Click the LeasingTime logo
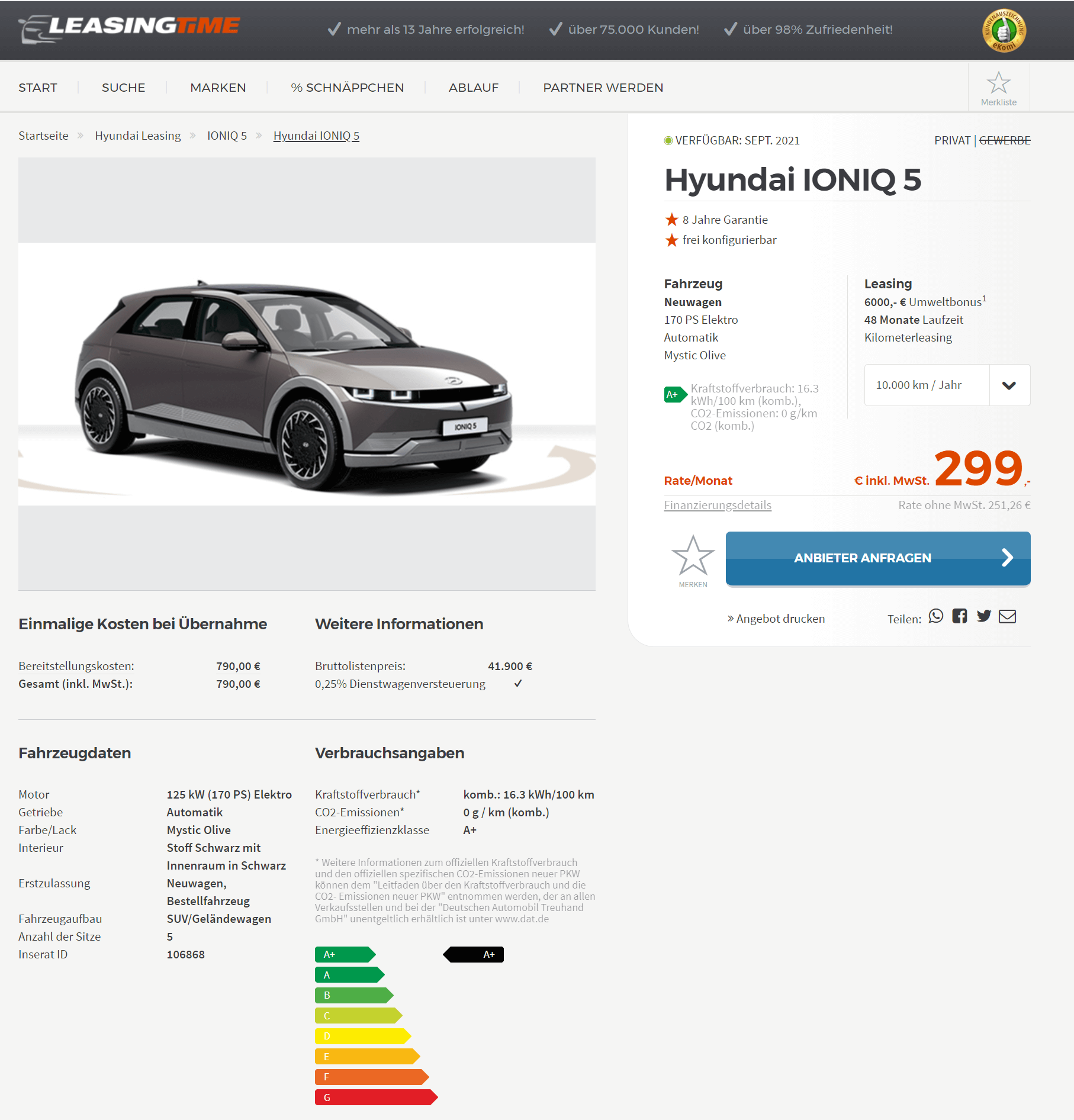The width and height of the screenshot is (1074, 1120). [129, 28]
